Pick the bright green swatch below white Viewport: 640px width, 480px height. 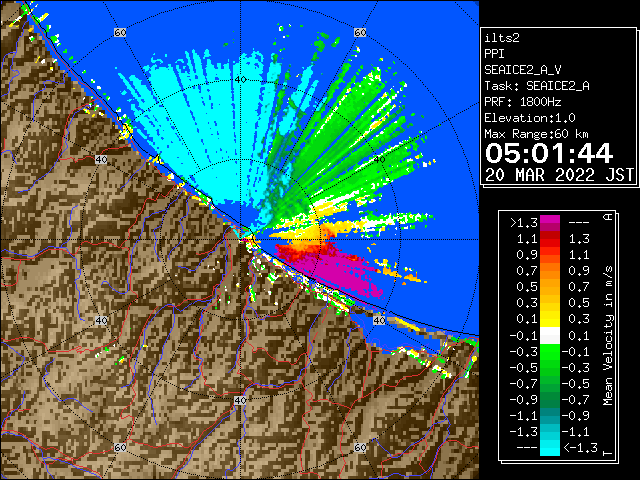[550, 351]
